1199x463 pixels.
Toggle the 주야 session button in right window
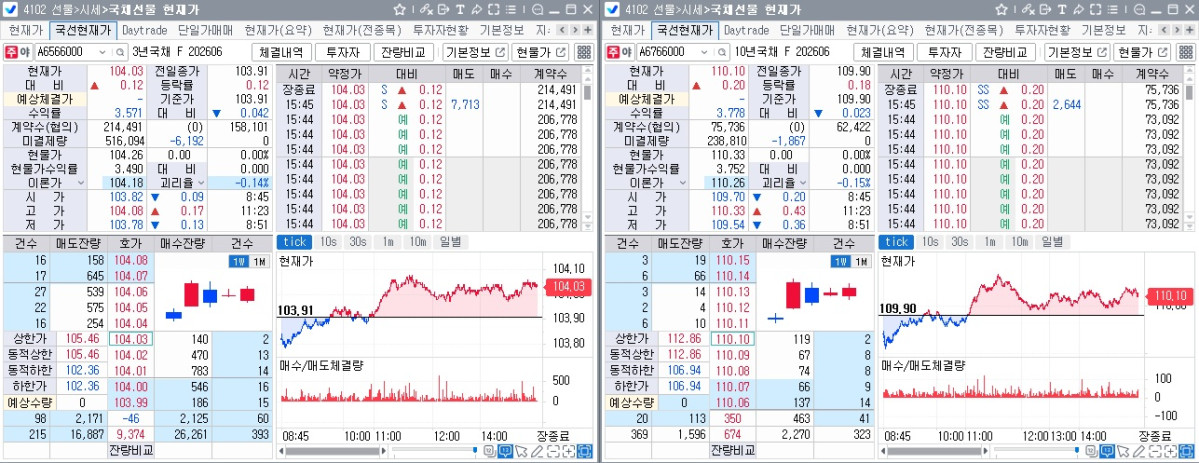619,52
